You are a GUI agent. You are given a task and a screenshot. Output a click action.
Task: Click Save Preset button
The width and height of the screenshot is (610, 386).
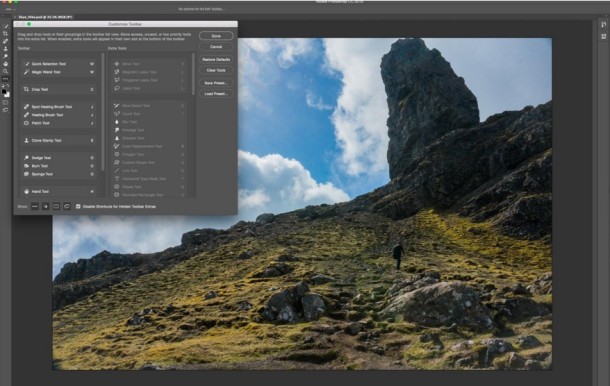(x=216, y=83)
